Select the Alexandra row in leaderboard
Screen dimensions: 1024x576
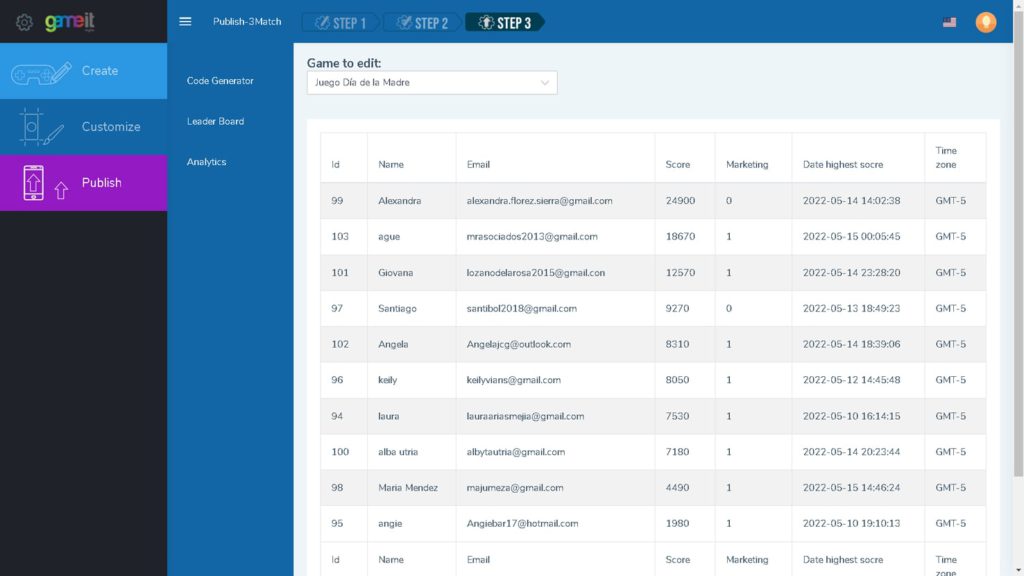tap(399, 201)
